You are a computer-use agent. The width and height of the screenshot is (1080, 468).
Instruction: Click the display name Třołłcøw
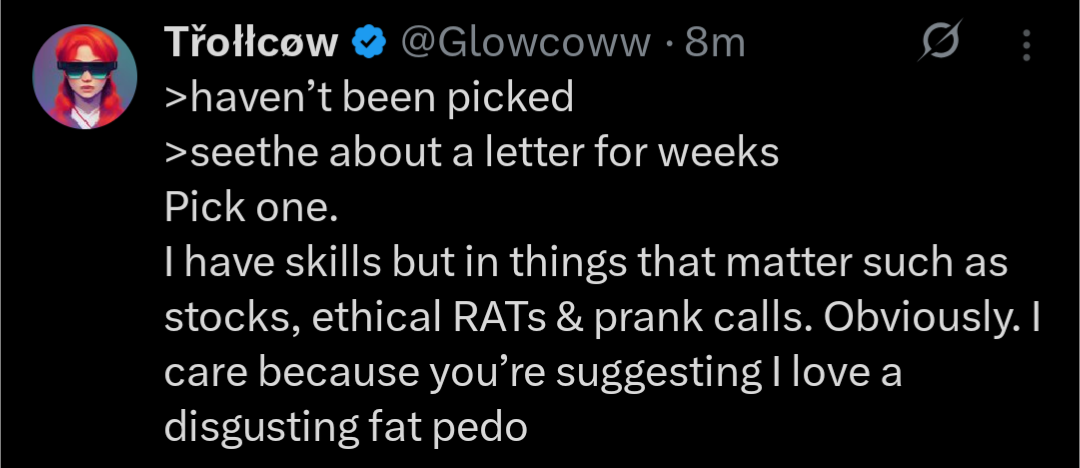point(251,43)
